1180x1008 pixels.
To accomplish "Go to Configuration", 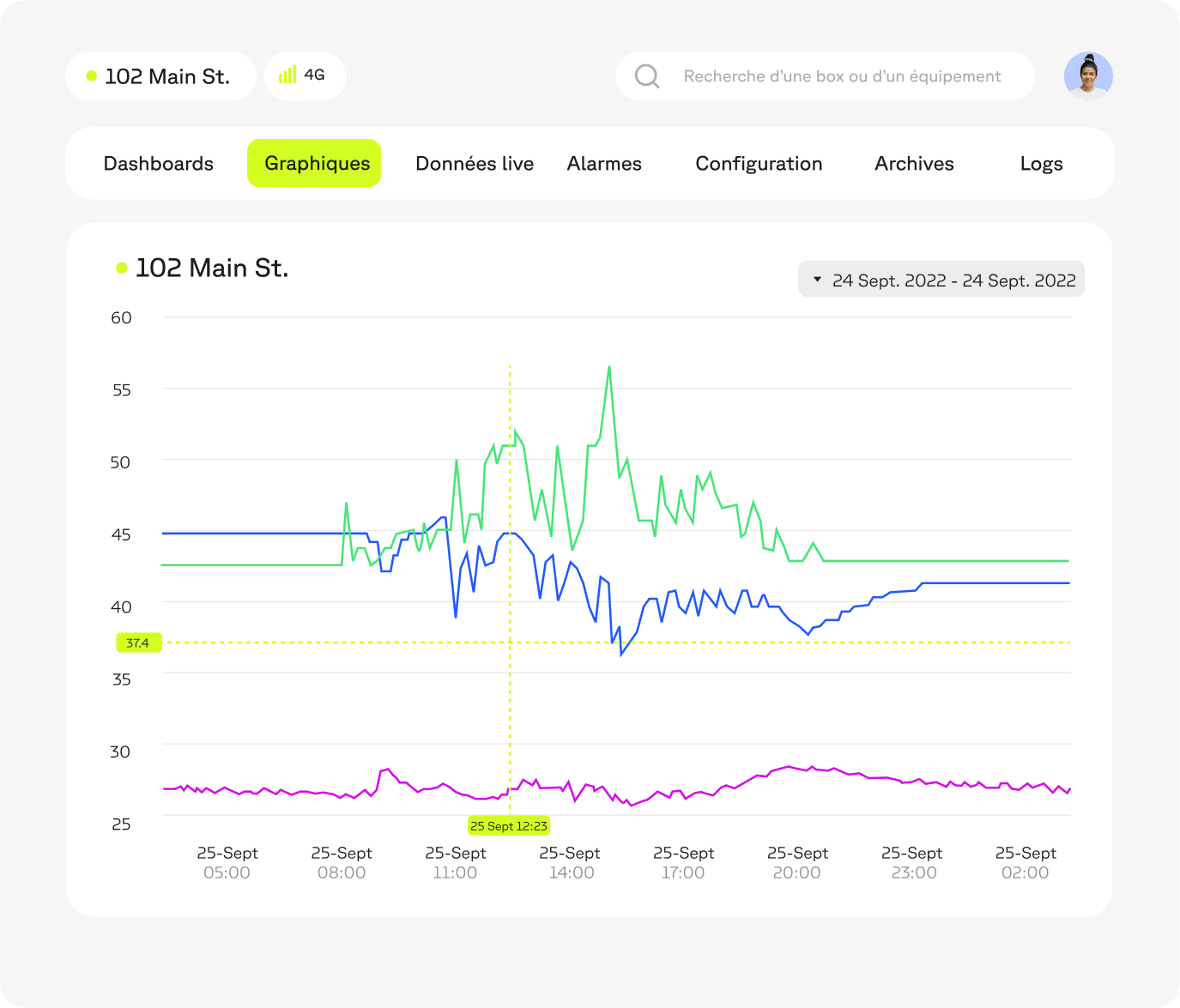I will pos(759,163).
